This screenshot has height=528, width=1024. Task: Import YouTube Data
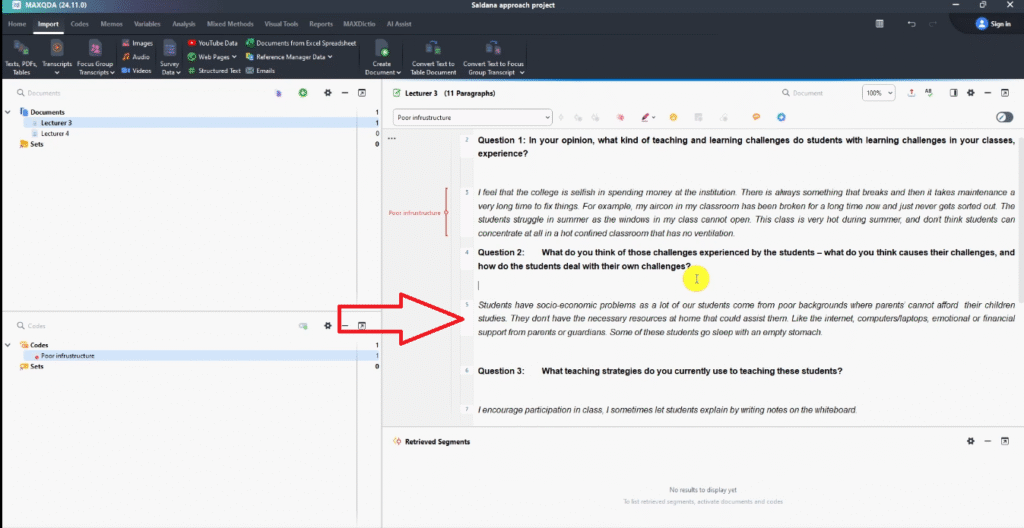click(x=213, y=43)
